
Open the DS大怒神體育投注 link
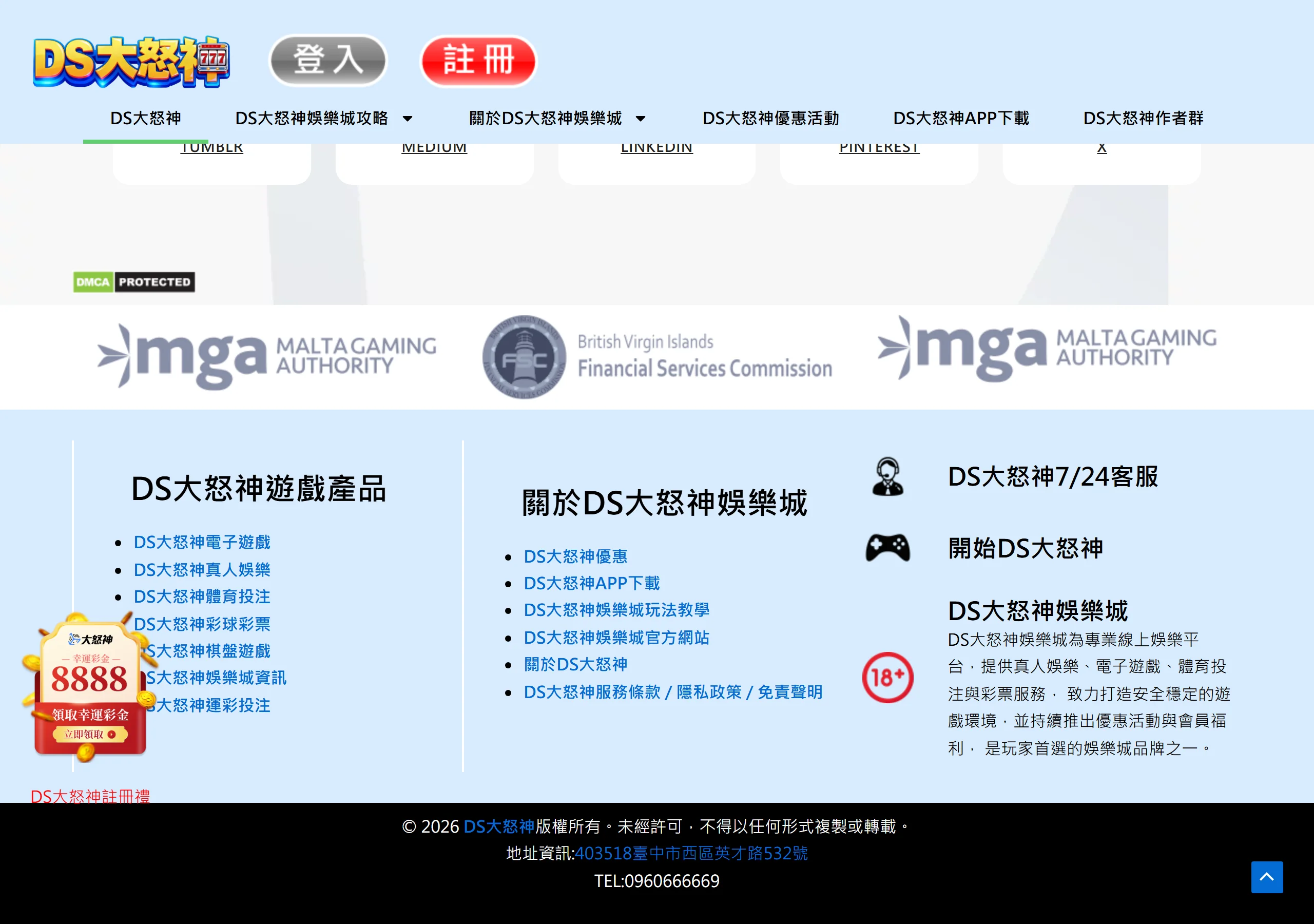click(x=202, y=596)
